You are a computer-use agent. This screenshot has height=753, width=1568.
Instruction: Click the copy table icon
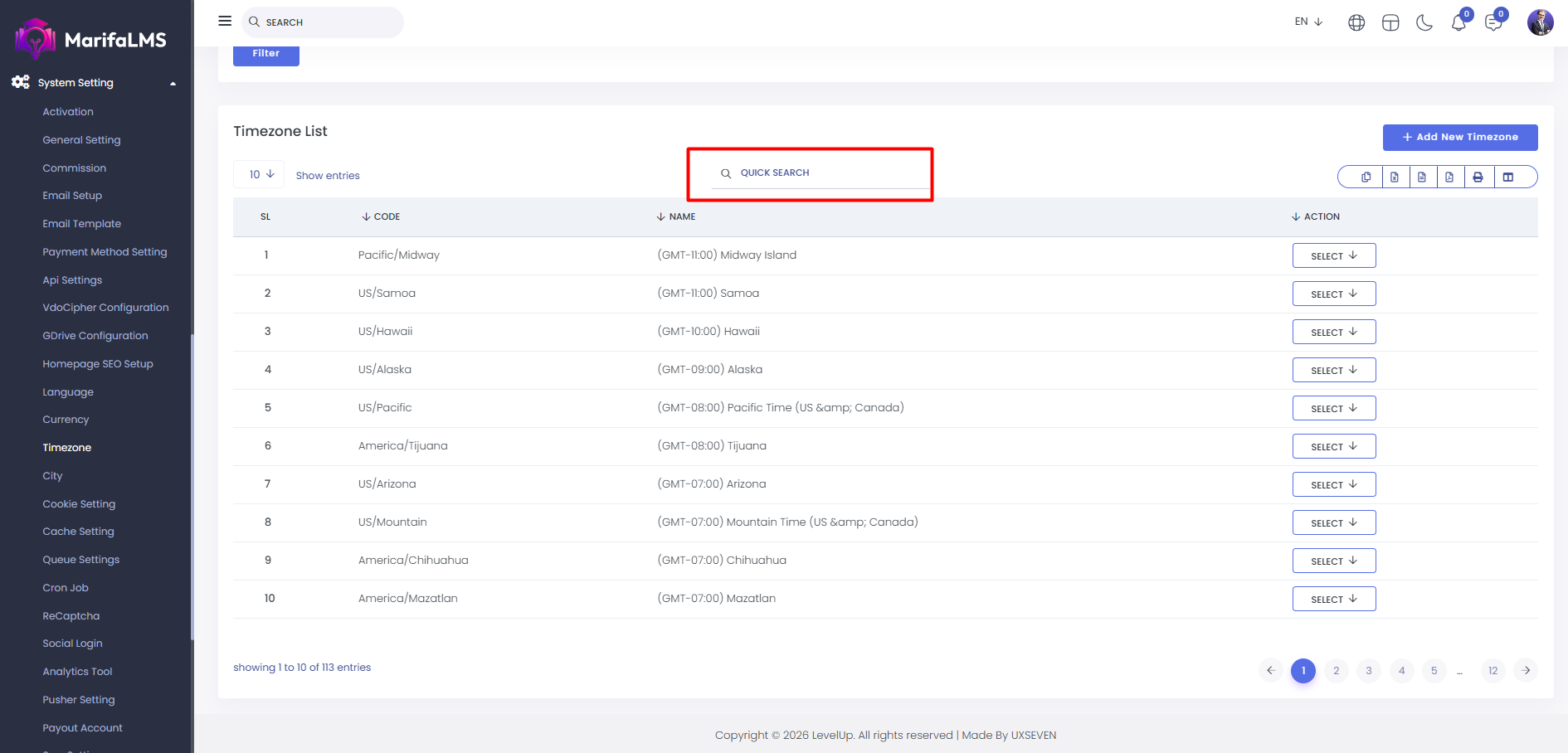[x=1366, y=177]
